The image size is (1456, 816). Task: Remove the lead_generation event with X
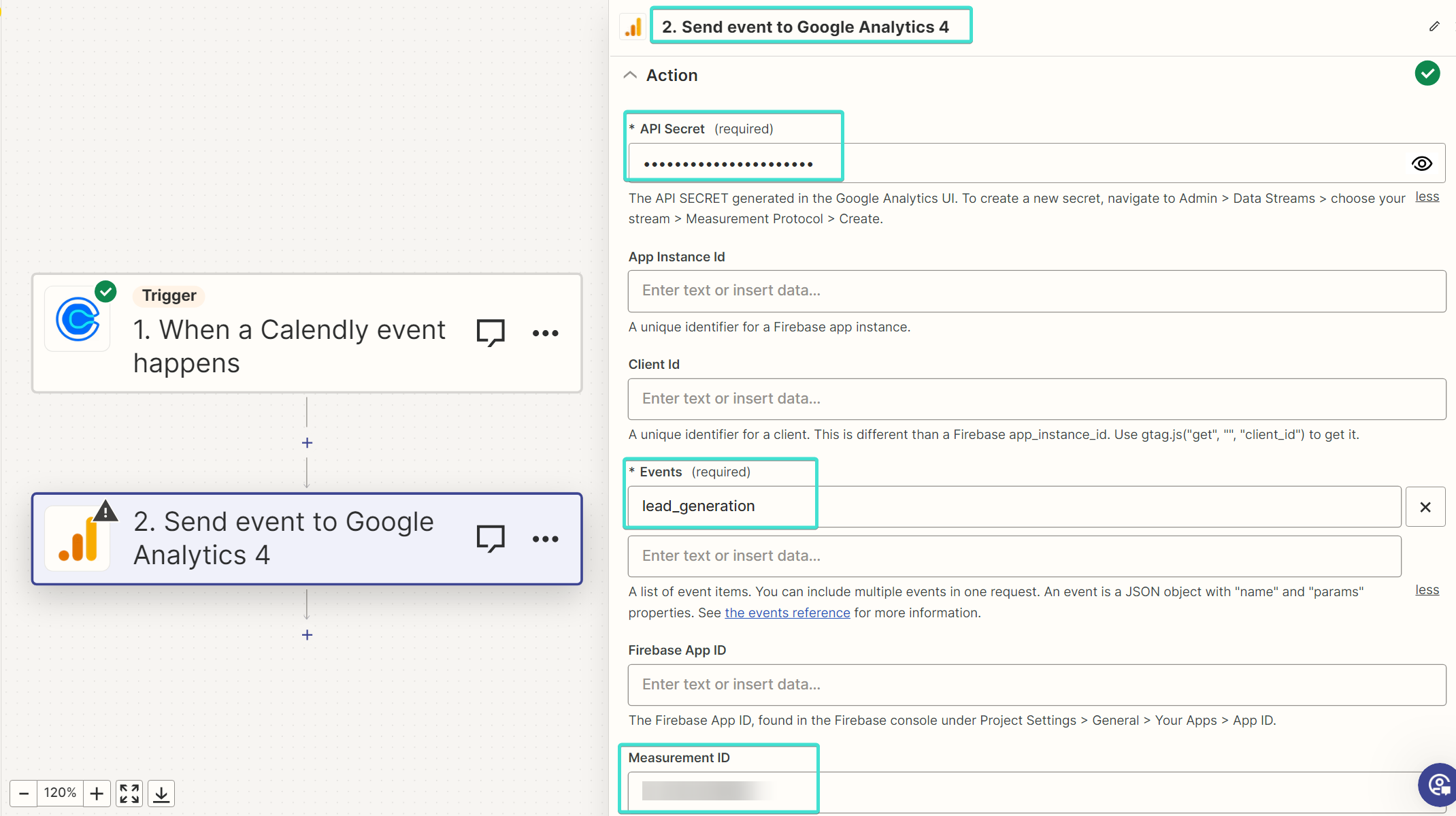1425,507
